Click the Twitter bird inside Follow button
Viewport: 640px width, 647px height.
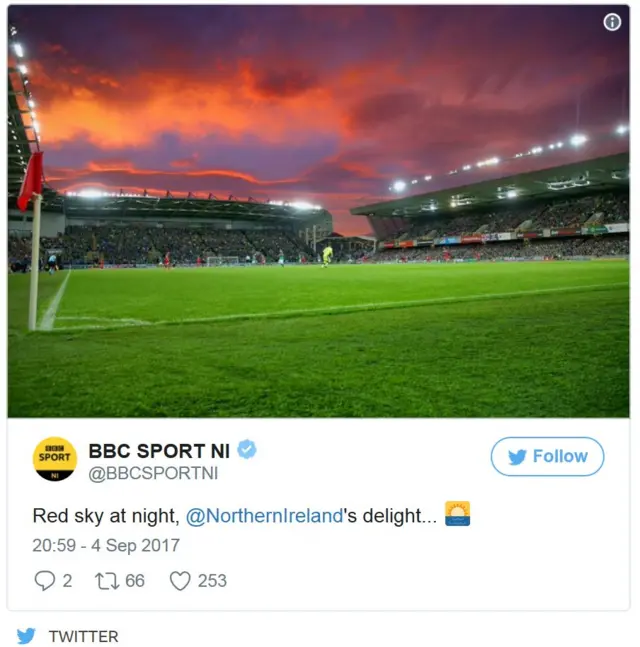pyautogui.click(x=517, y=457)
